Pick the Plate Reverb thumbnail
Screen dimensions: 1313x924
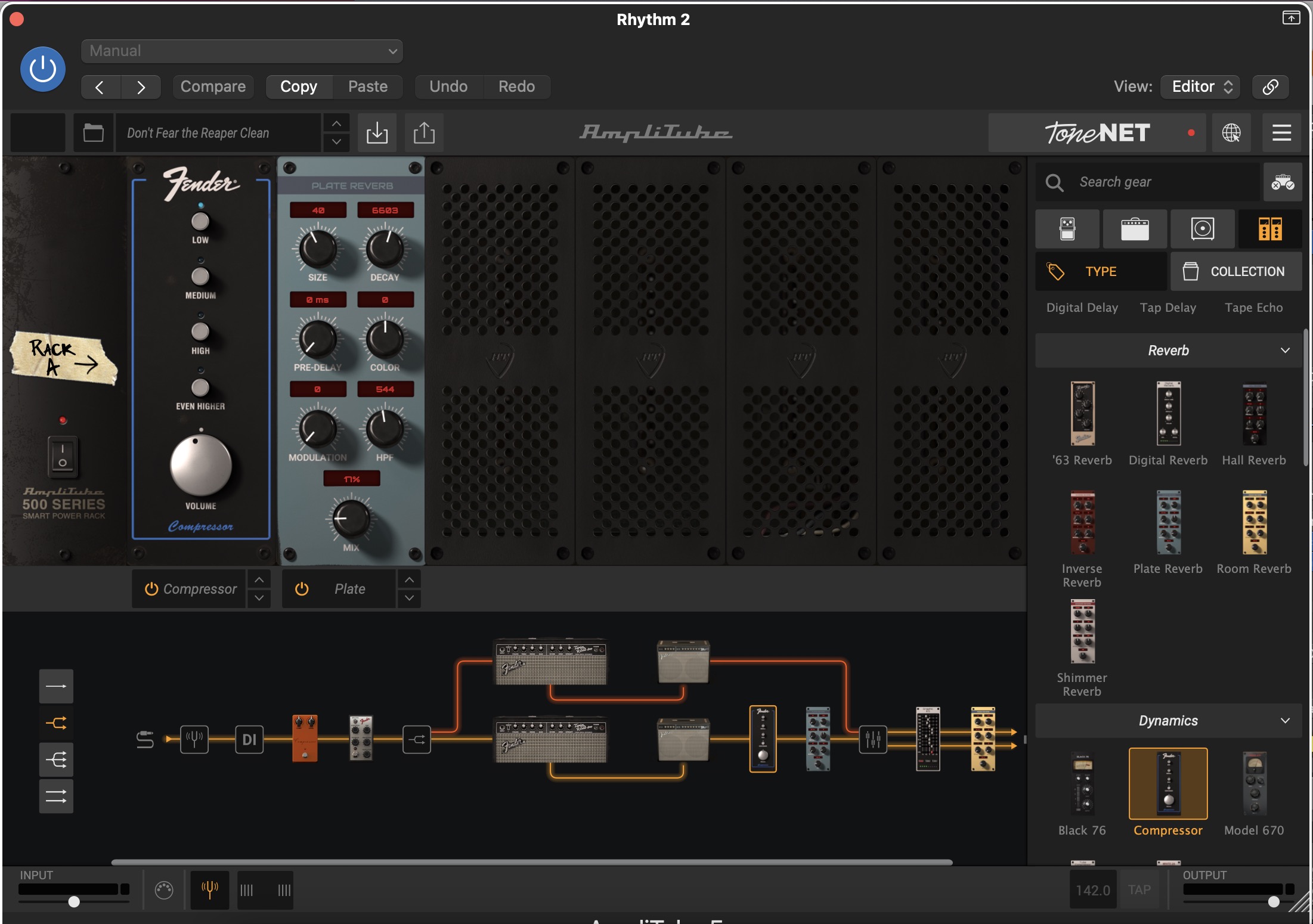(1169, 523)
